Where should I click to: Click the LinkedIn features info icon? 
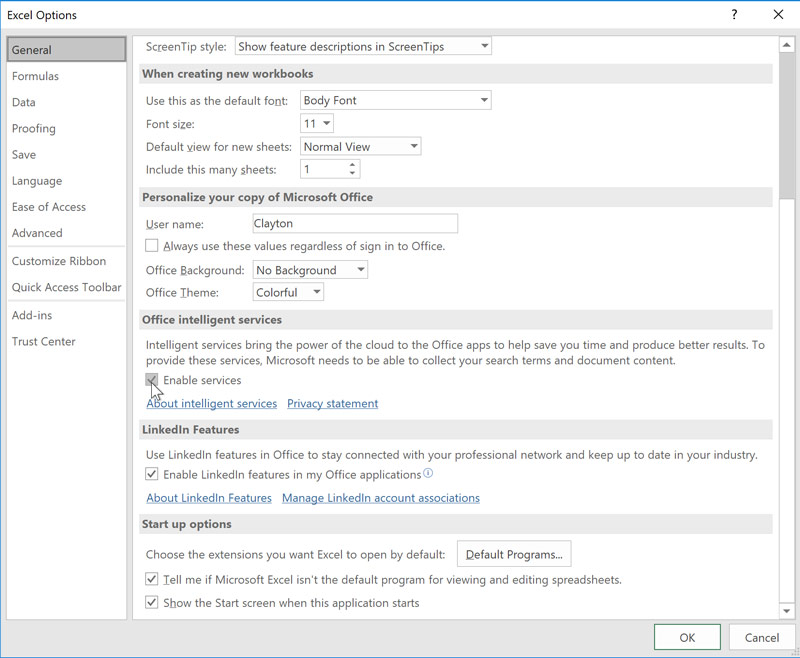(x=428, y=473)
